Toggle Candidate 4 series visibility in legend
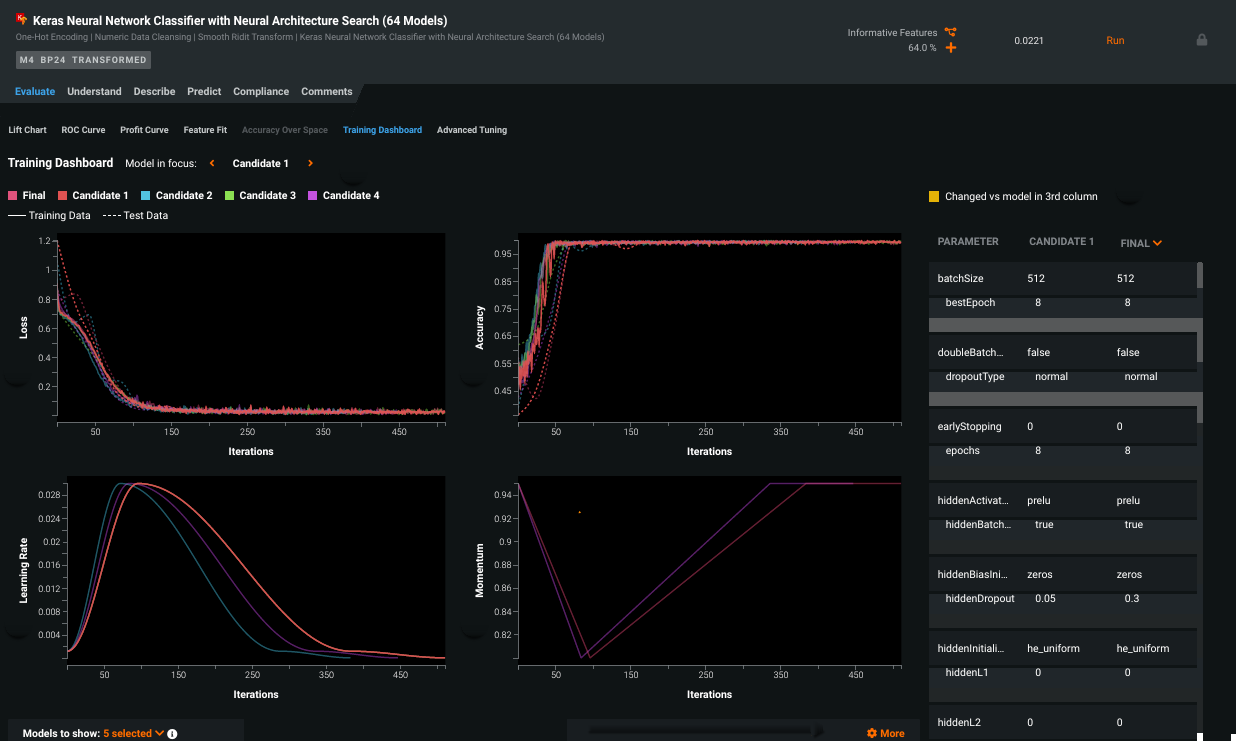Viewport: 1236px width, 741px height. pos(343,196)
